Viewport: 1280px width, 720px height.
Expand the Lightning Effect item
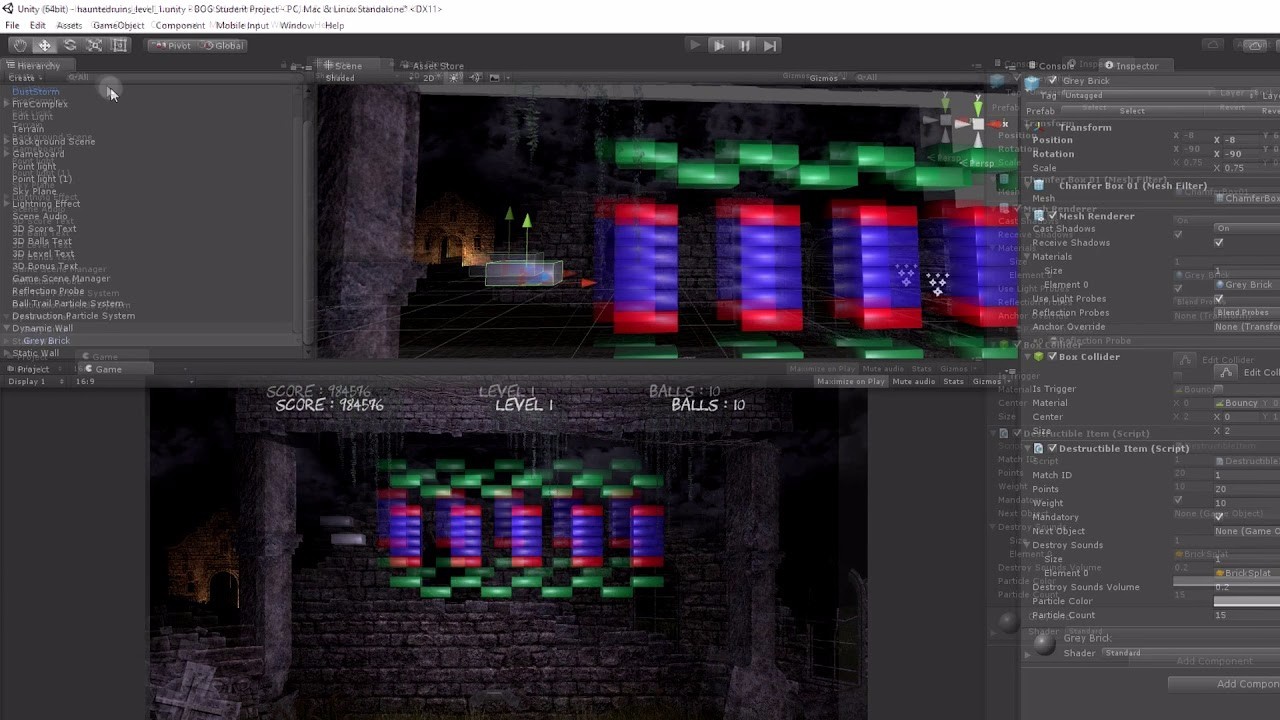(7, 204)
